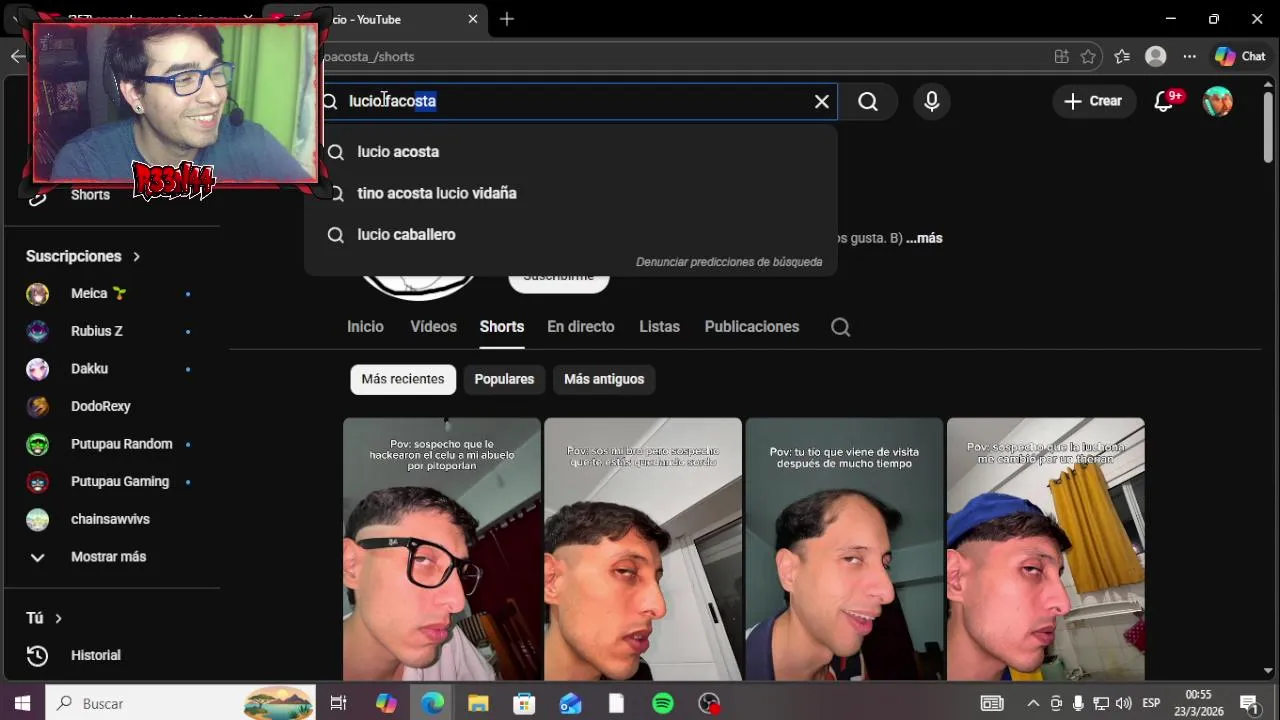This screenshot has width=1280, height=720.
Task: Show hidden system tray icons
Action: 1033,704
